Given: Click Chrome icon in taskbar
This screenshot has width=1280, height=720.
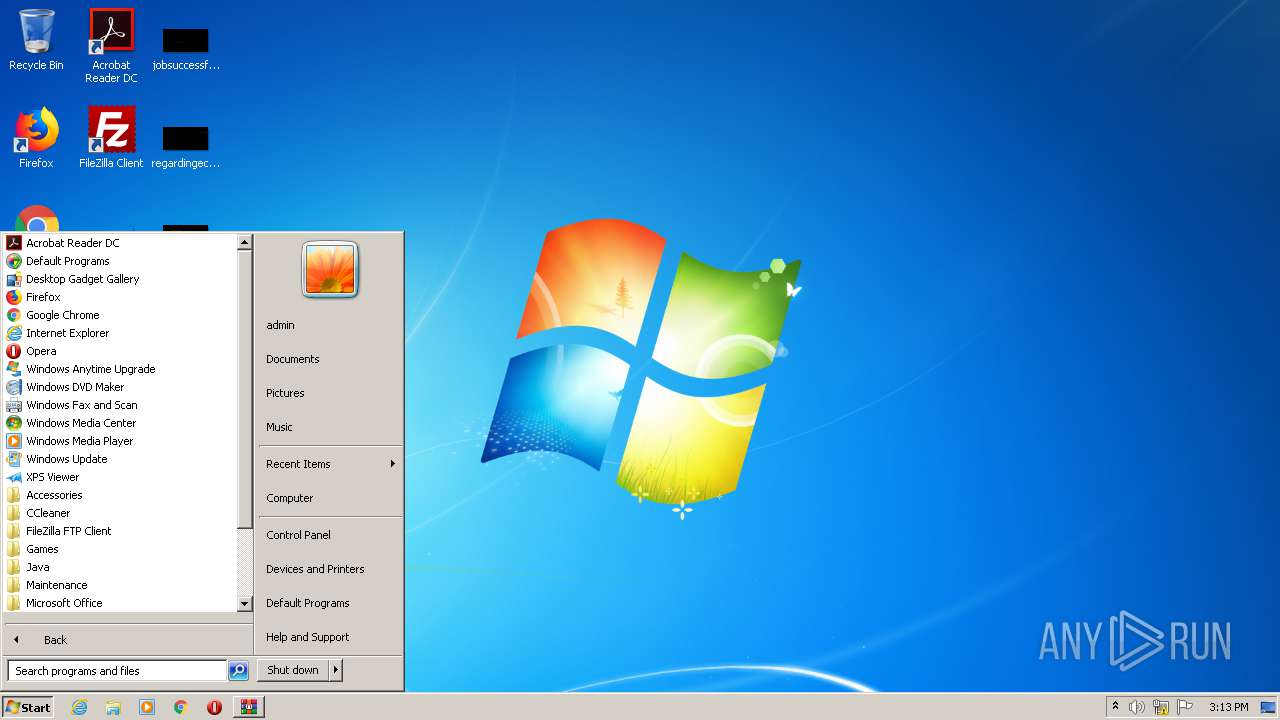Looking at the screenshot, I should click(x=181, y=707).
